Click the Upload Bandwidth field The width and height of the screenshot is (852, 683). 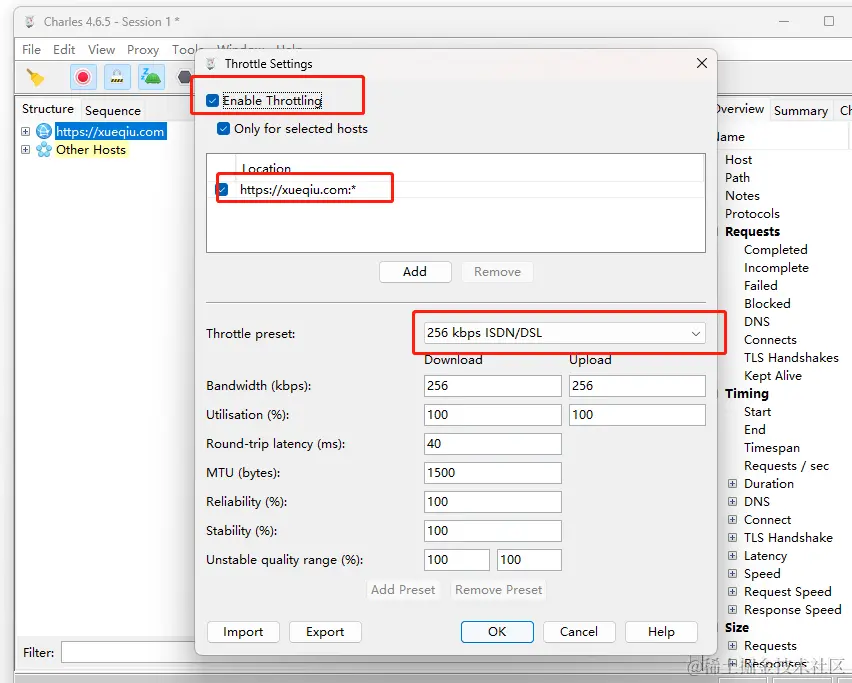pos(637,386)
